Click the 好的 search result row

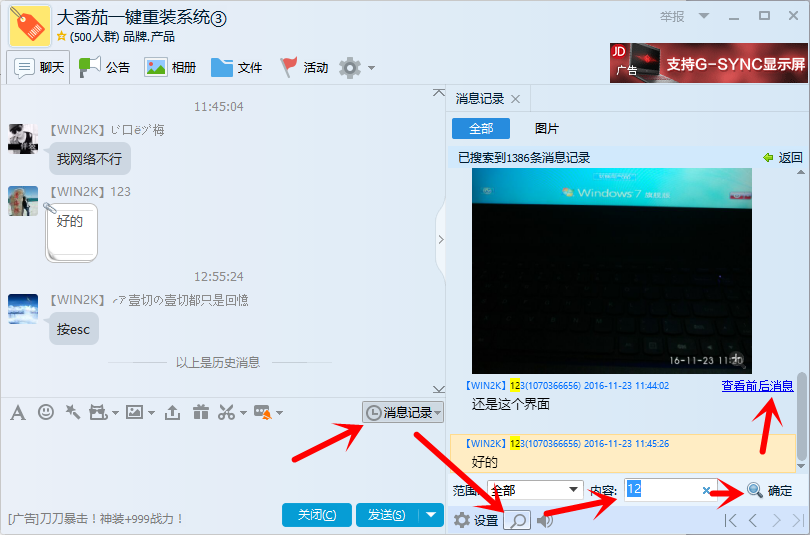622,453
